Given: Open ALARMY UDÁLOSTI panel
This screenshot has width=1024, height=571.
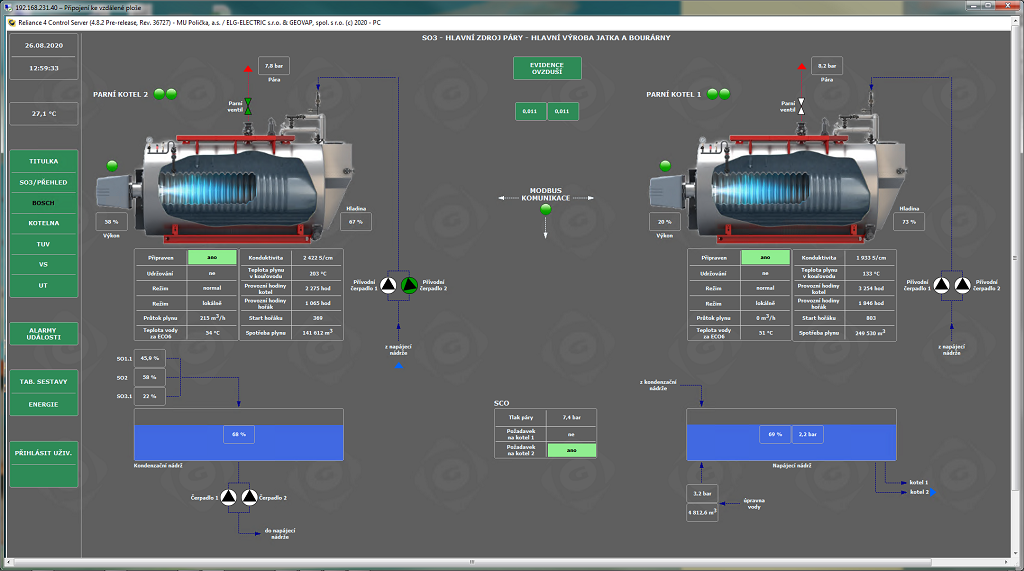Looking at the screenshot, I should tap(44, 334).
